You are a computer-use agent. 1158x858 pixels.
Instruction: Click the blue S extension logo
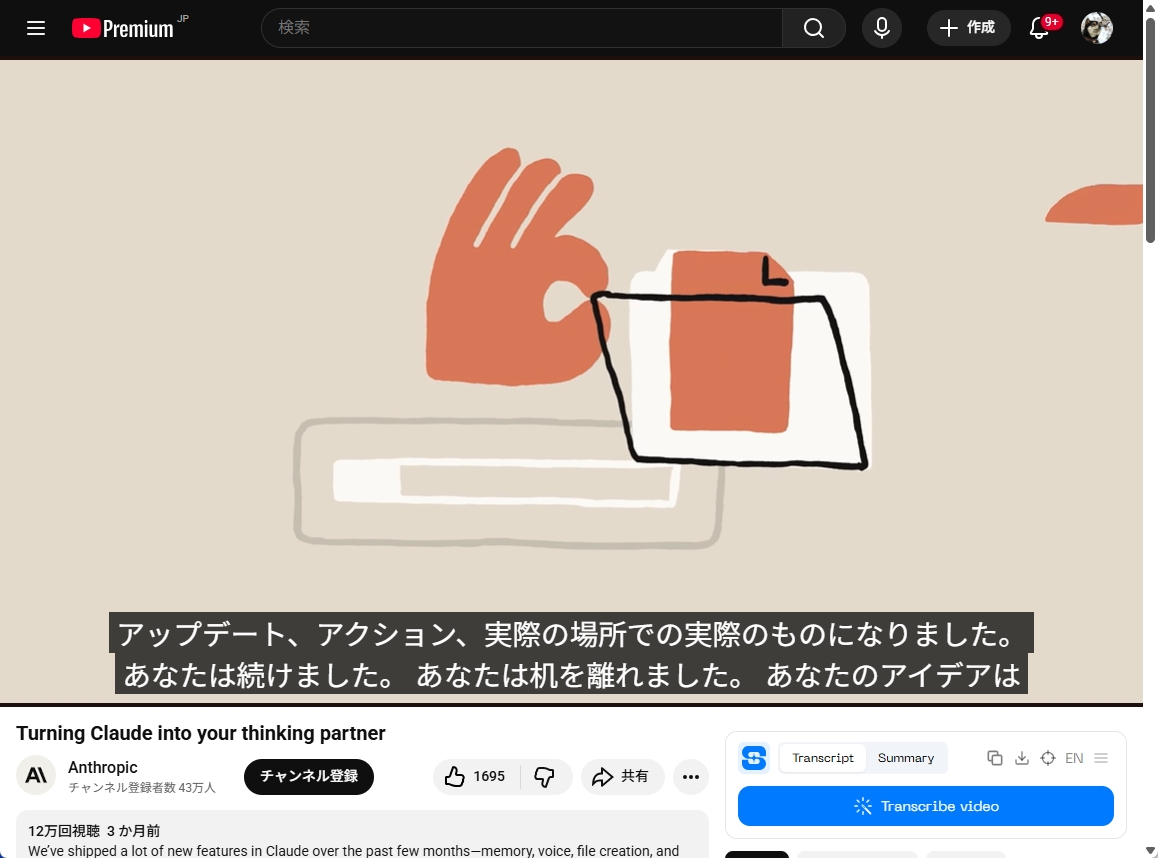pos(753,758)
